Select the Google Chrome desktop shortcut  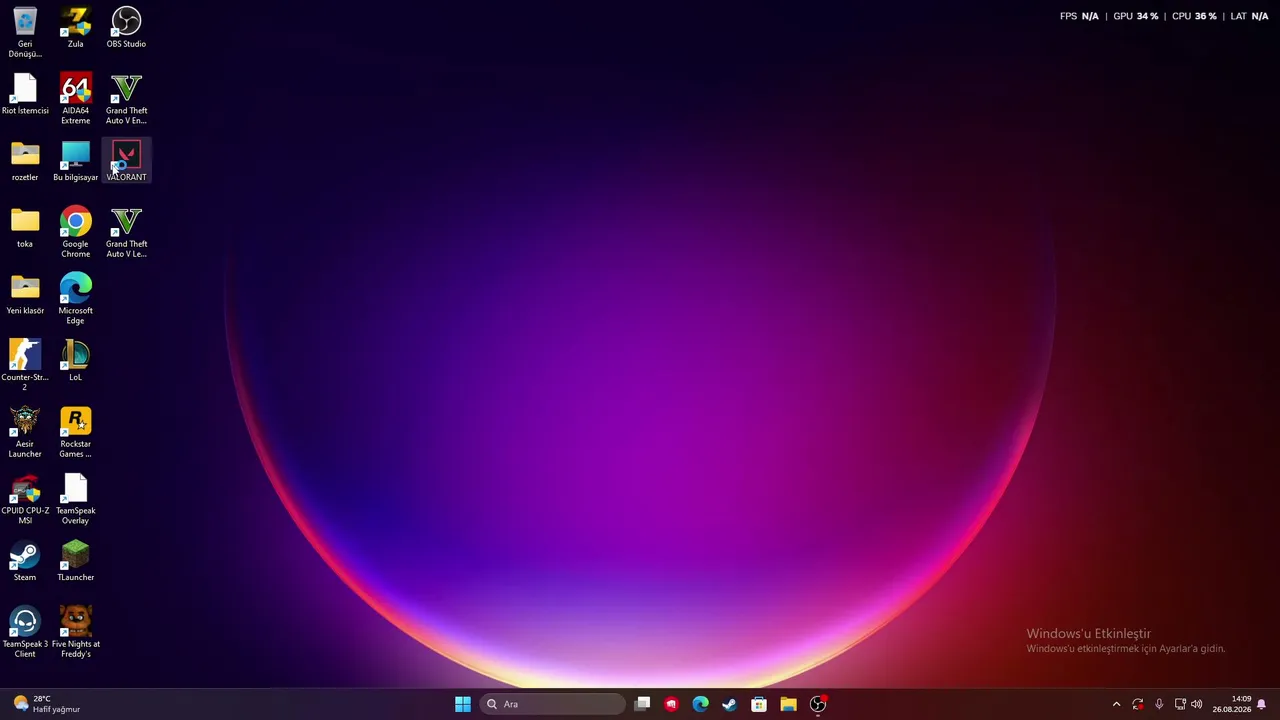pos(75,232)
